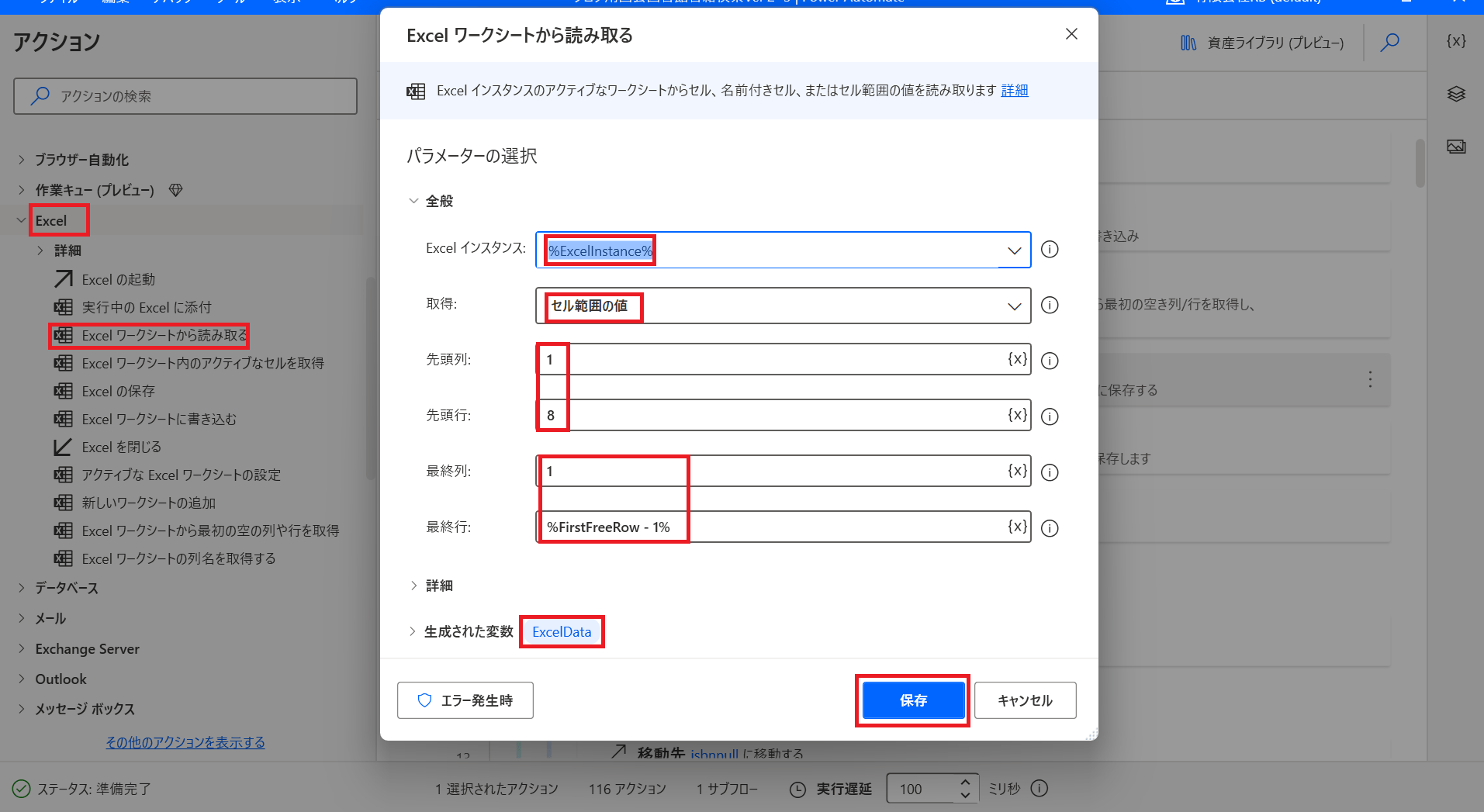Collapse the Excel action group

22,220
